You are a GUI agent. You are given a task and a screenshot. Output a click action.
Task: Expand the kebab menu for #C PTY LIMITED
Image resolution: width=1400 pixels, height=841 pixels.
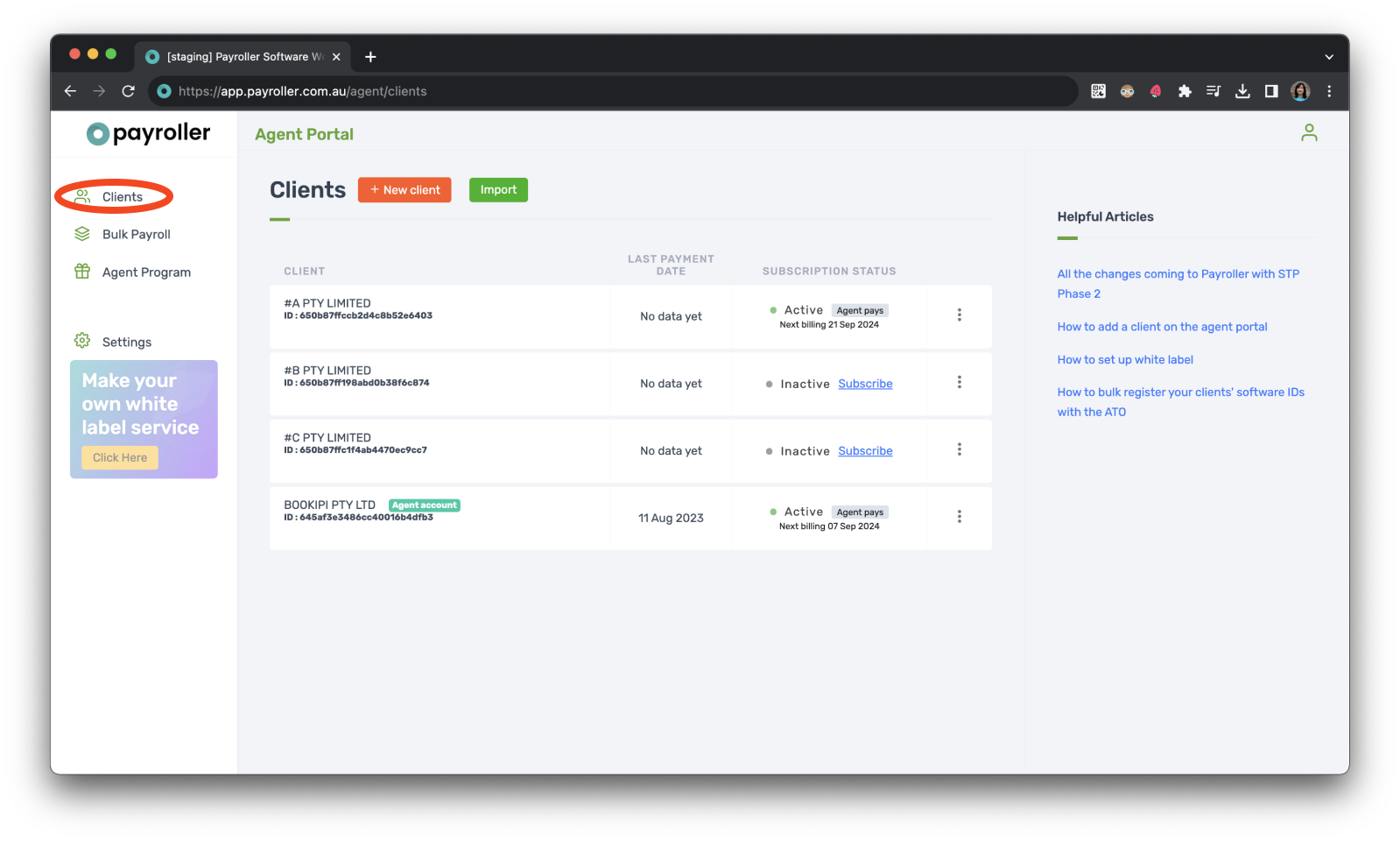959,450
